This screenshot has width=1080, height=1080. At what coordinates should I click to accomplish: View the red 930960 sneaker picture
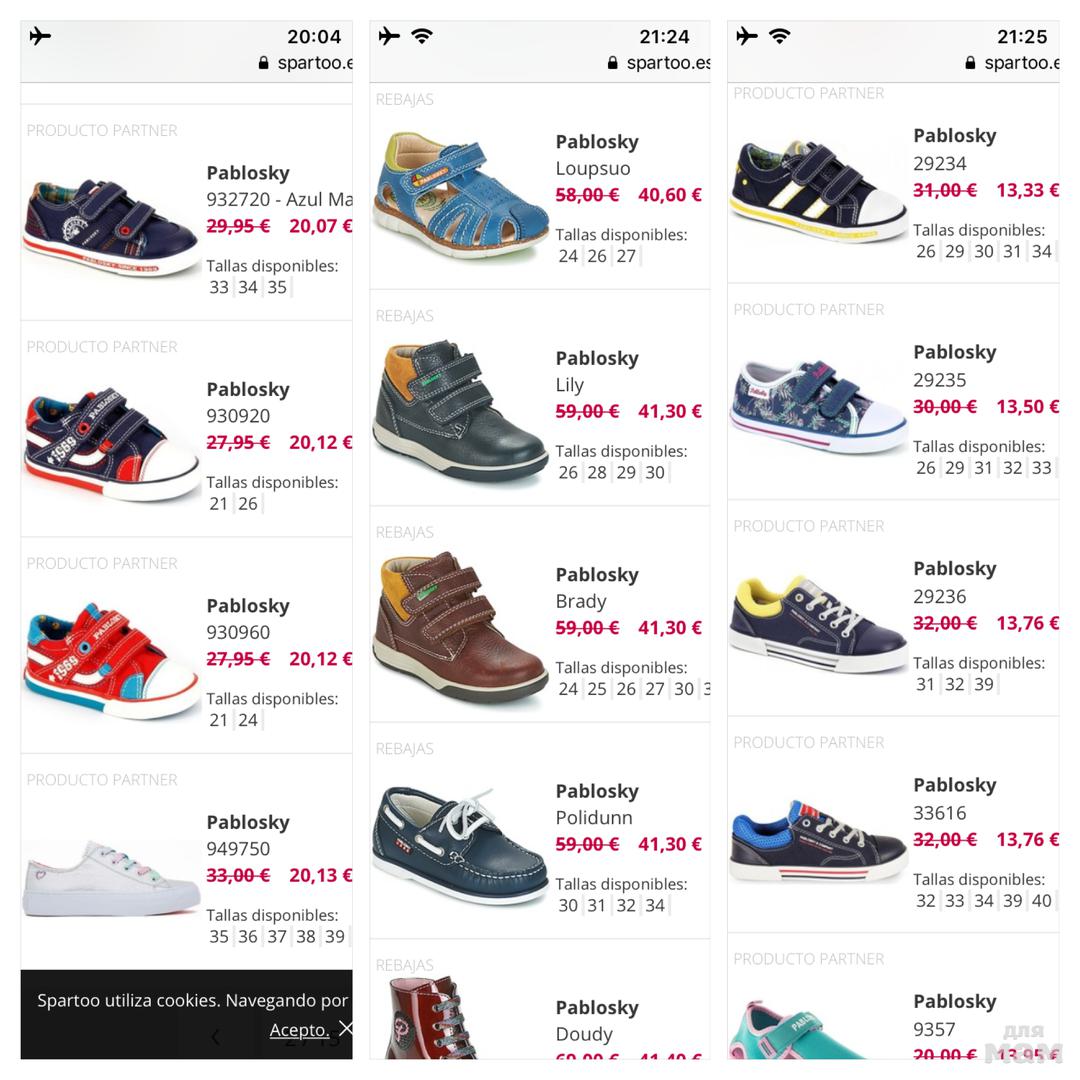pos(111,658)
